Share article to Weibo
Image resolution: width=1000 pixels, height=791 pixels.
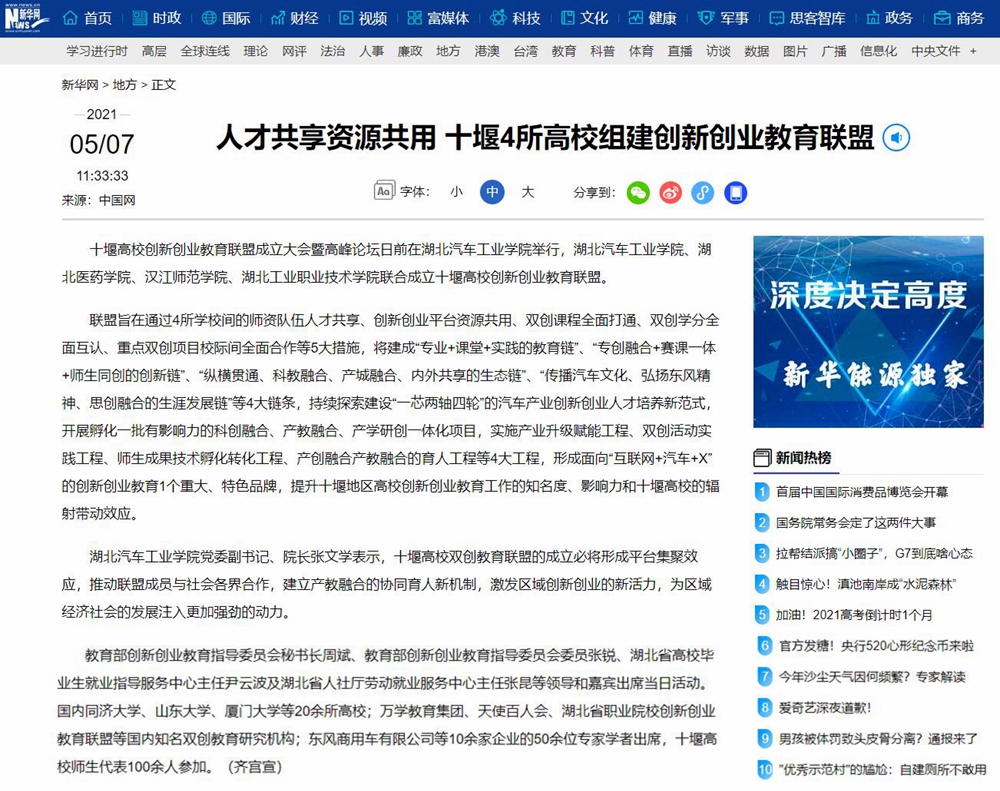[671, 193]
